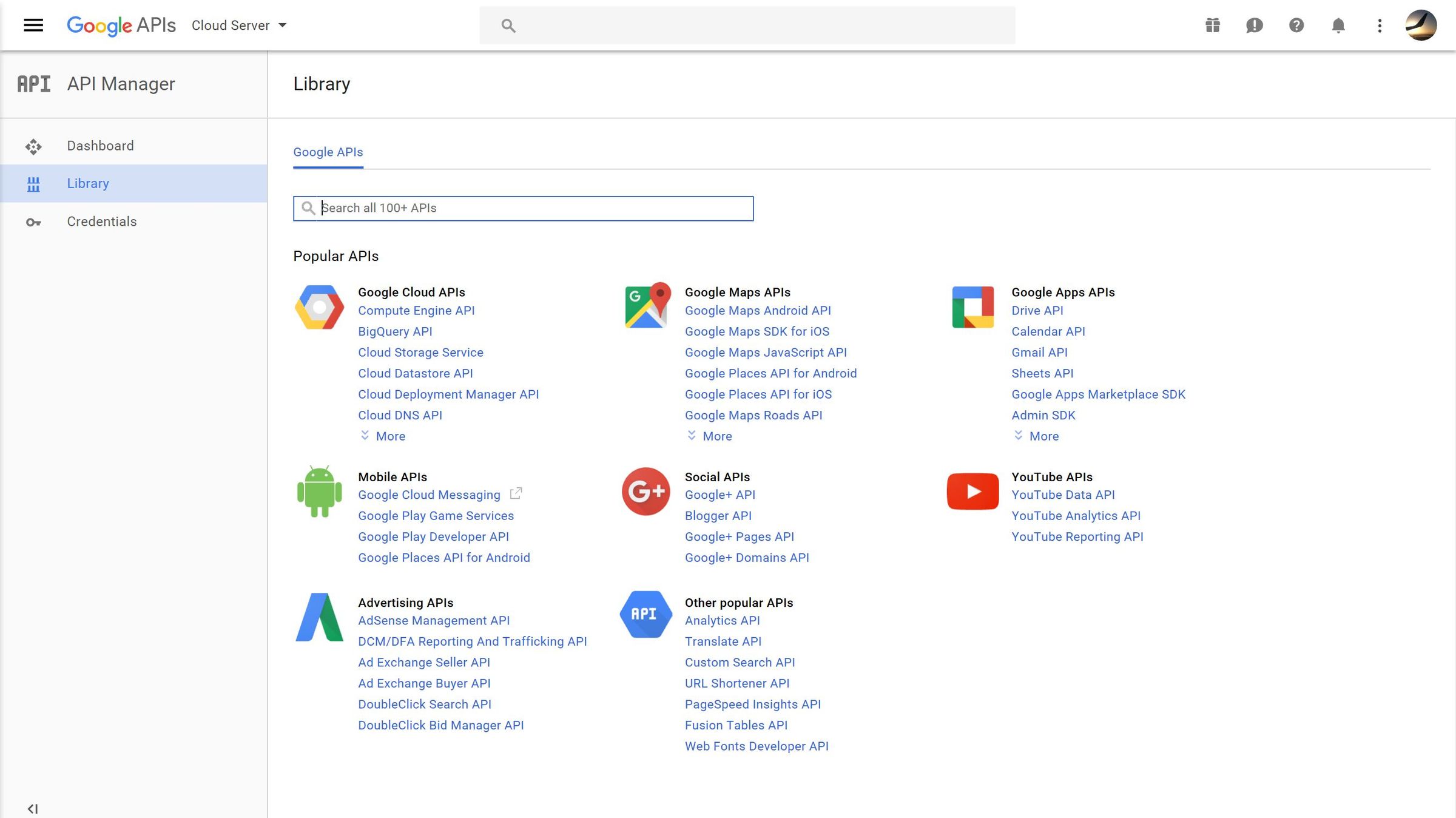Image resolution: width=1456 pixels, height=818 pixels.
Task: Click the user profile avatar
Action: point(1421,25)
